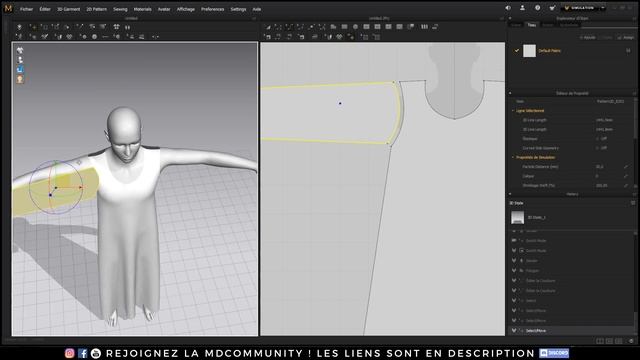Image resolution: width=640 pixels, height=360 pixels.
Task: Toggle check mark beside highlighted Select/Move history entry
Action: pyautogui.click(x=514, y=330)
